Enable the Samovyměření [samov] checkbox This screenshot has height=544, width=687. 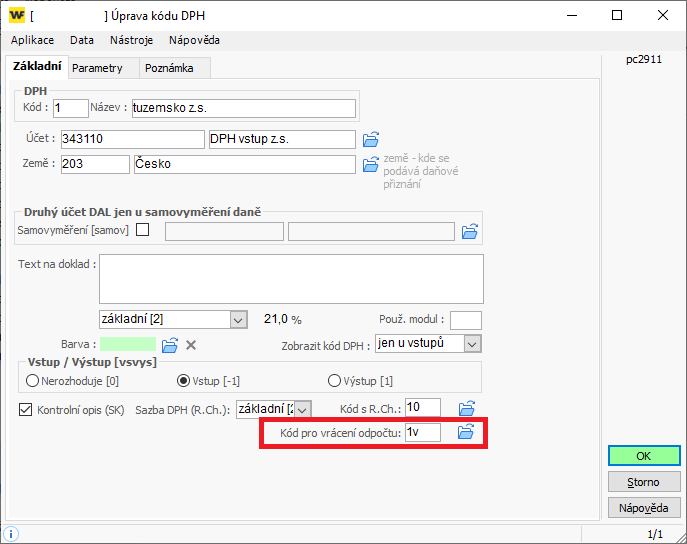tap(142, 231)
